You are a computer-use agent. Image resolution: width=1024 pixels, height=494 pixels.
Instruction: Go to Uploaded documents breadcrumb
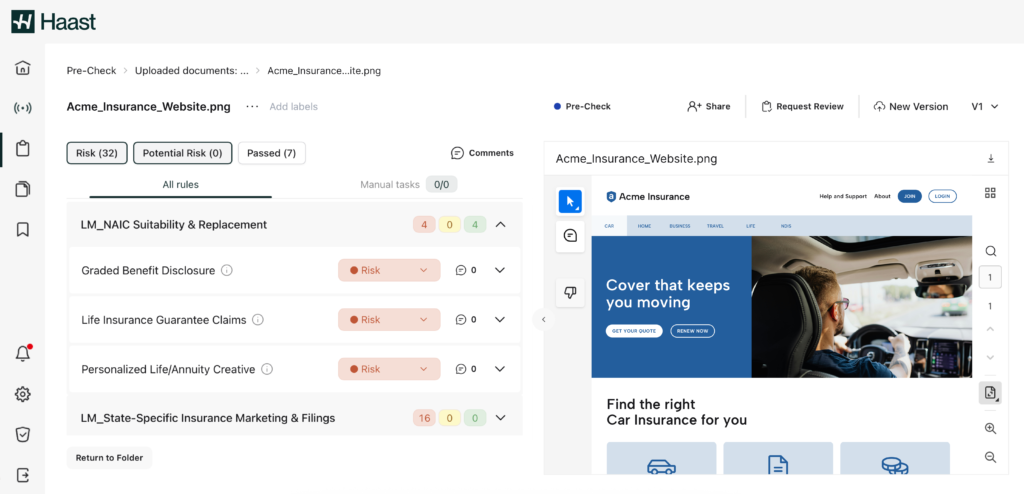[x=192, y=71]
